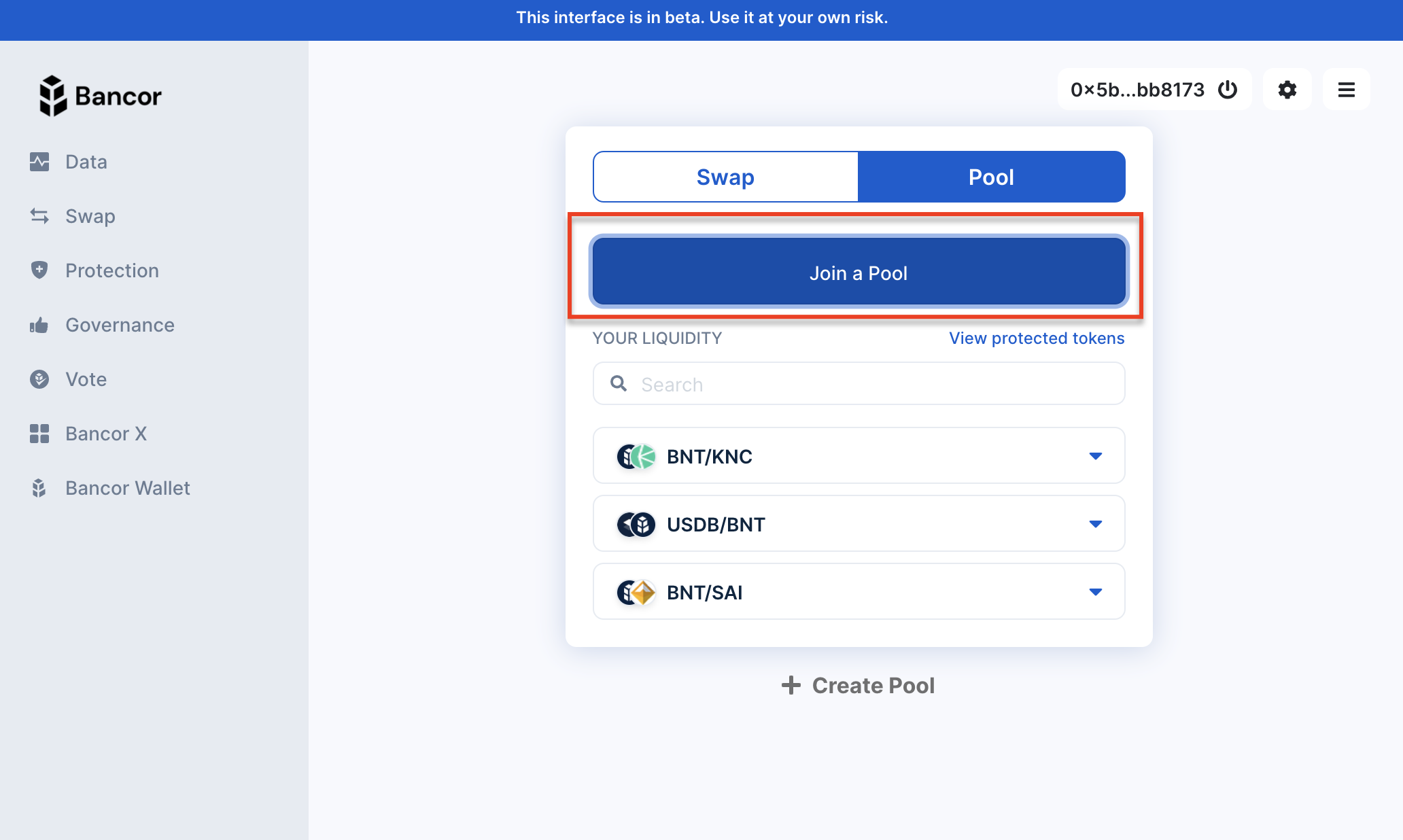Viewport: 1403px width, 840px height.
Task: Open Vote in the sidebar menu
Action: [x=86, y=379]
